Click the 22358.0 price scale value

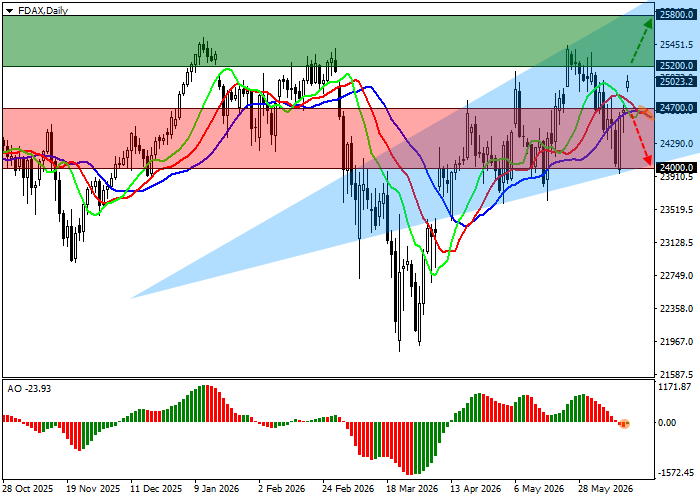click(676, 309)
